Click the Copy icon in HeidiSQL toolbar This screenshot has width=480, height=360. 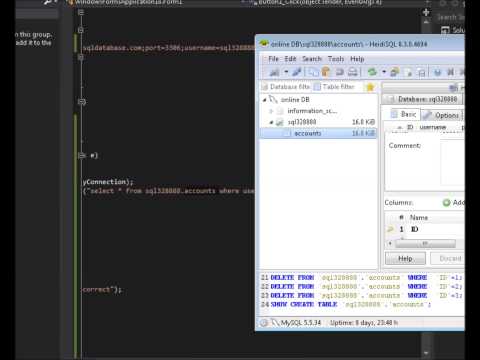[x=313, y=72]
